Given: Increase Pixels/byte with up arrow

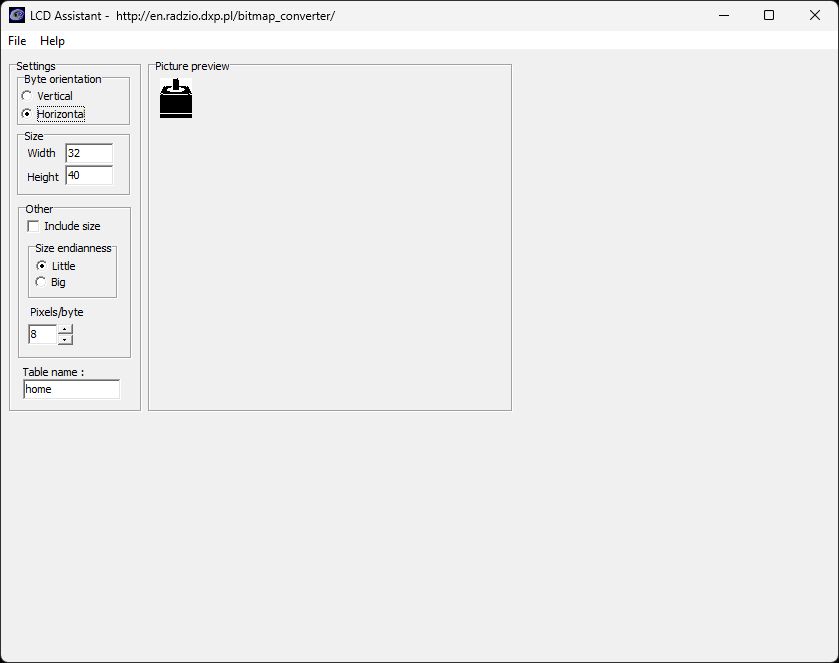Looking at the screenshot, I should [65, 329].
